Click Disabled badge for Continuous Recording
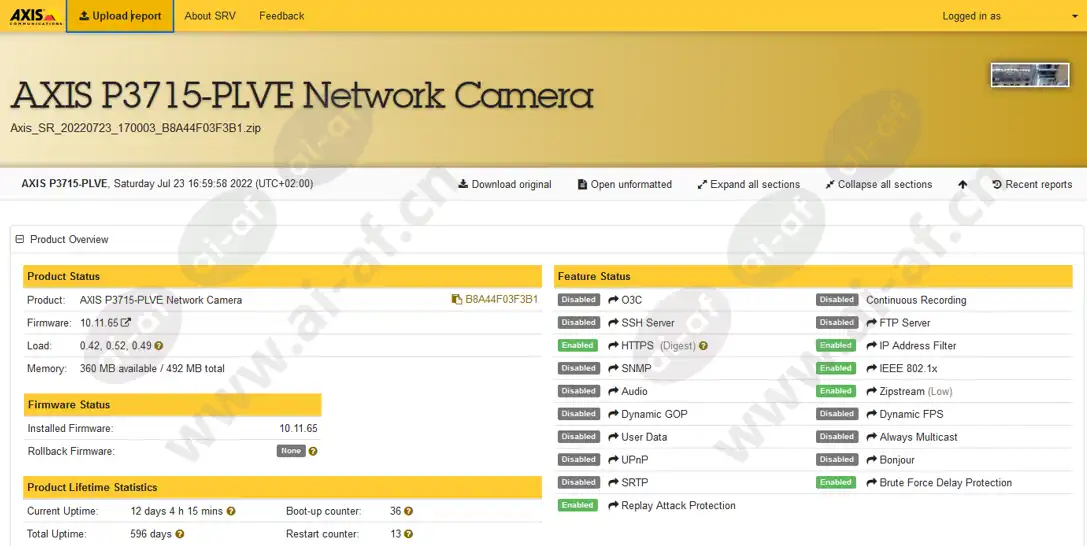This screenshot has height=546, width=1087. click(836, 300)
